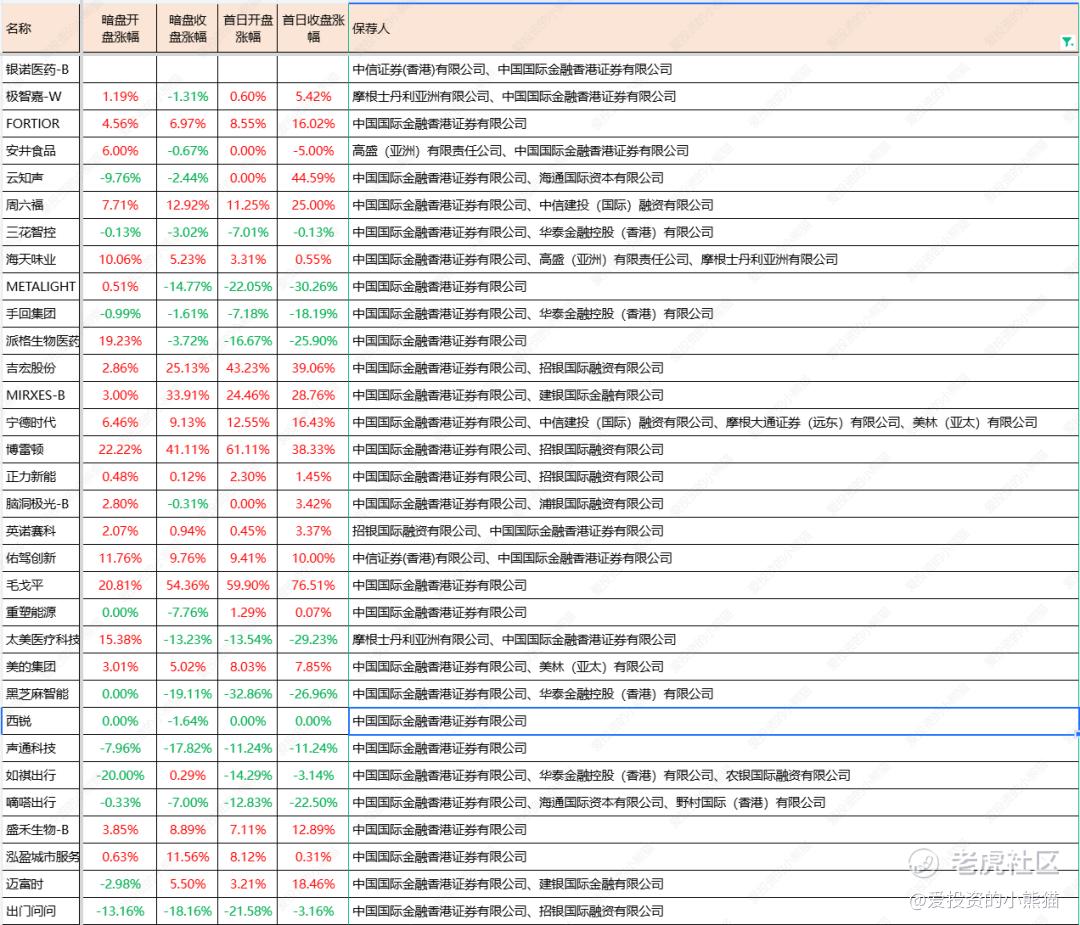Select the 10.06% cell in 海天味业 row
Screen dimensions: 1080x925
[x=120, y=260]
